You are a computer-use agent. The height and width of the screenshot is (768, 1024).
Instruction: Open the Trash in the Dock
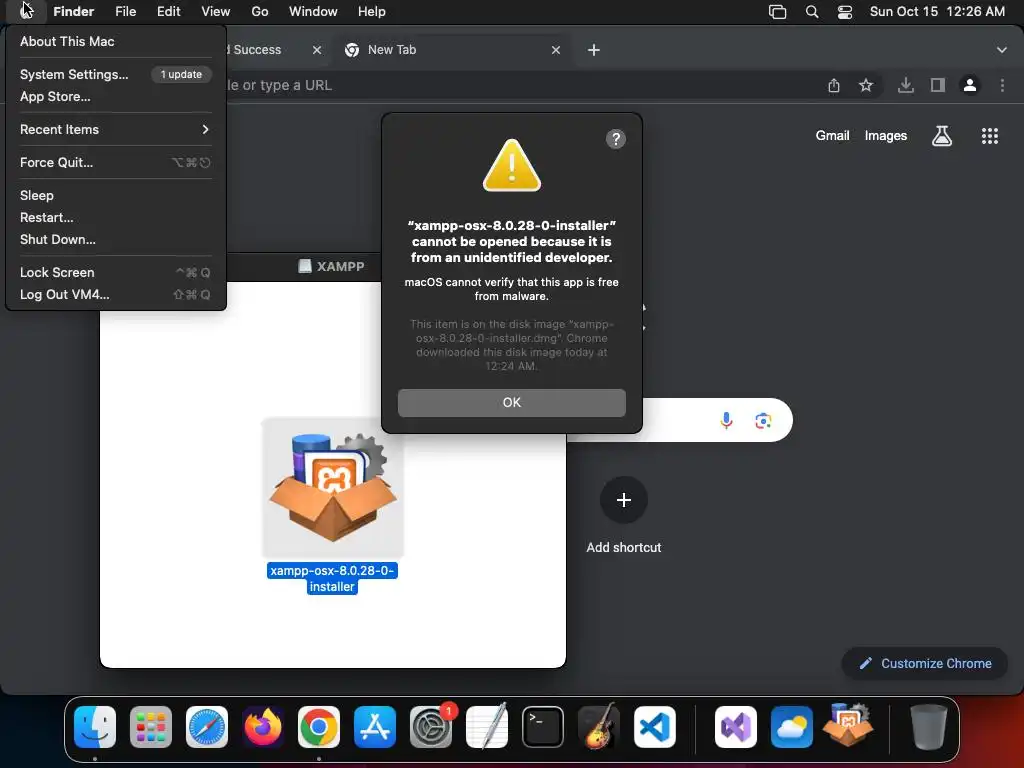pyautogui.click(x=928, y=727)
